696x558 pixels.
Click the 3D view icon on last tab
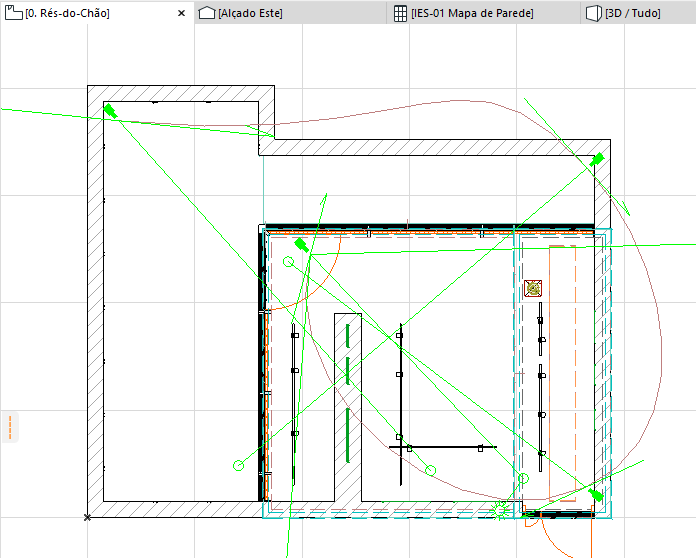pos(593,13)
